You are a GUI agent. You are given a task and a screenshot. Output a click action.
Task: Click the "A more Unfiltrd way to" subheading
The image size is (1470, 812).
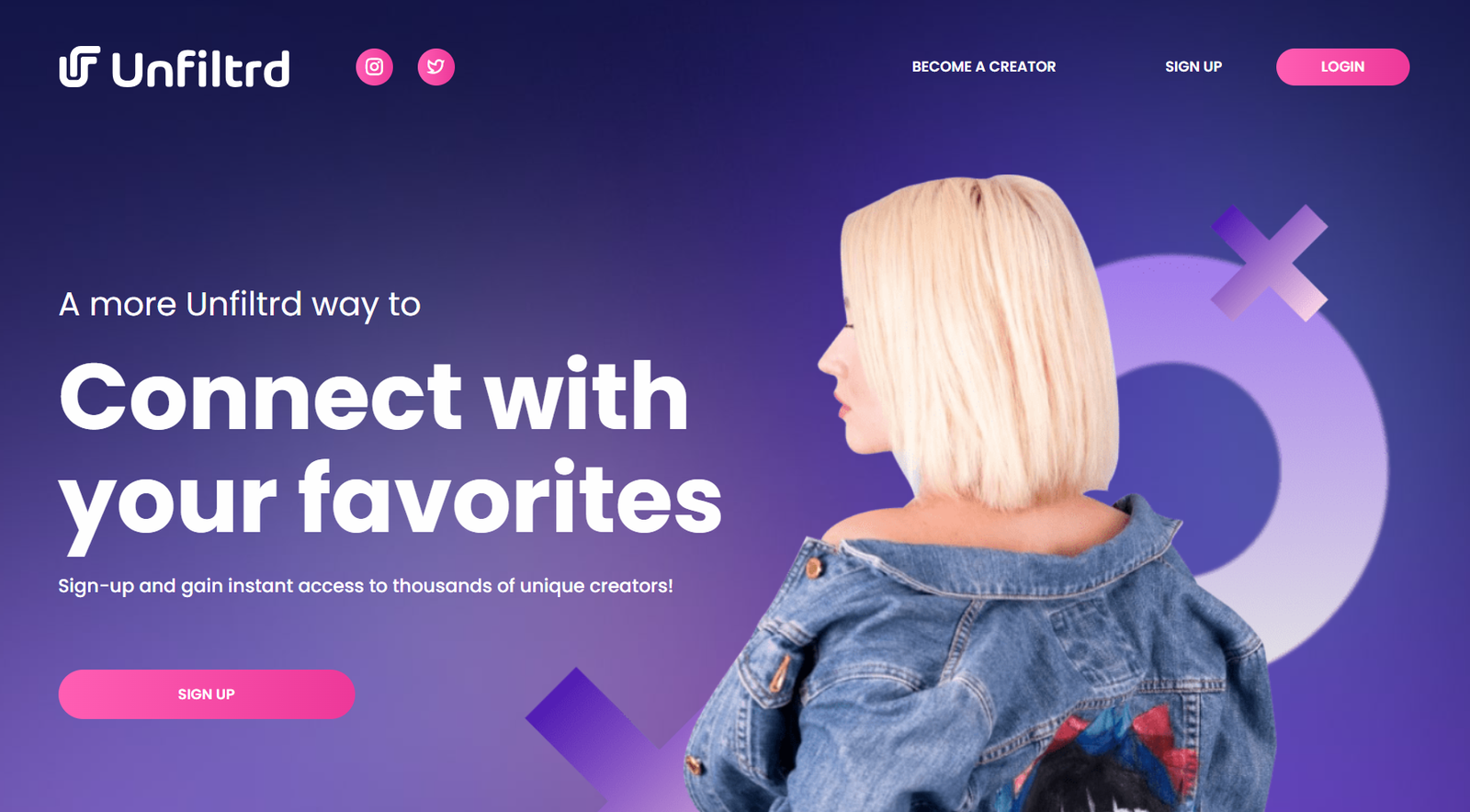(240, 305)
